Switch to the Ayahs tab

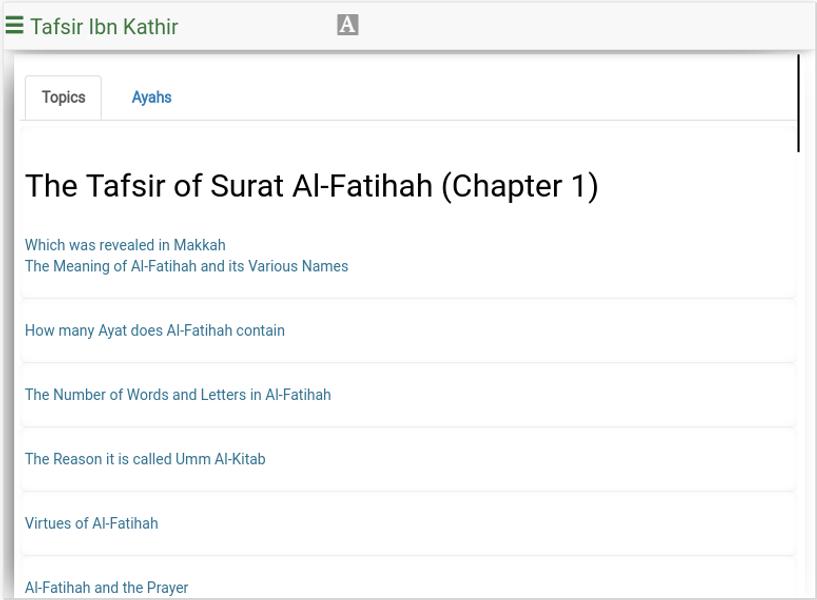coord(152,97)
